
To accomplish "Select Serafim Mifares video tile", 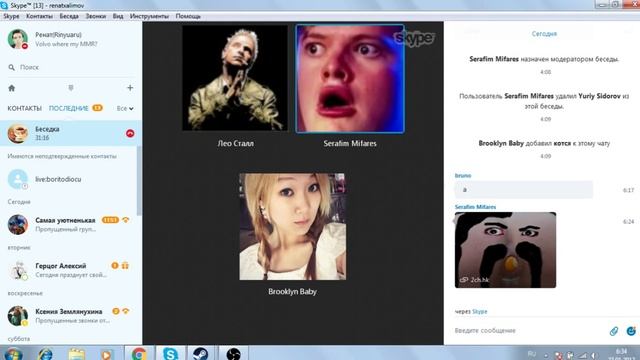I will (x=350, y=78).
